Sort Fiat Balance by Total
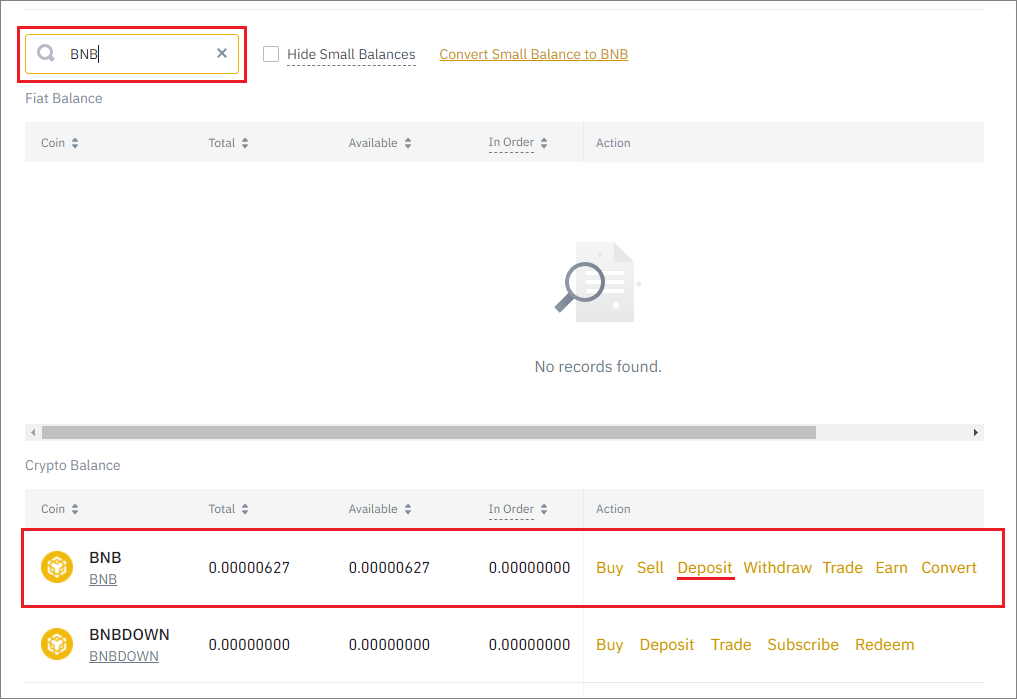The height and width of the screenshot is (699, 1017). coord(245,143)
